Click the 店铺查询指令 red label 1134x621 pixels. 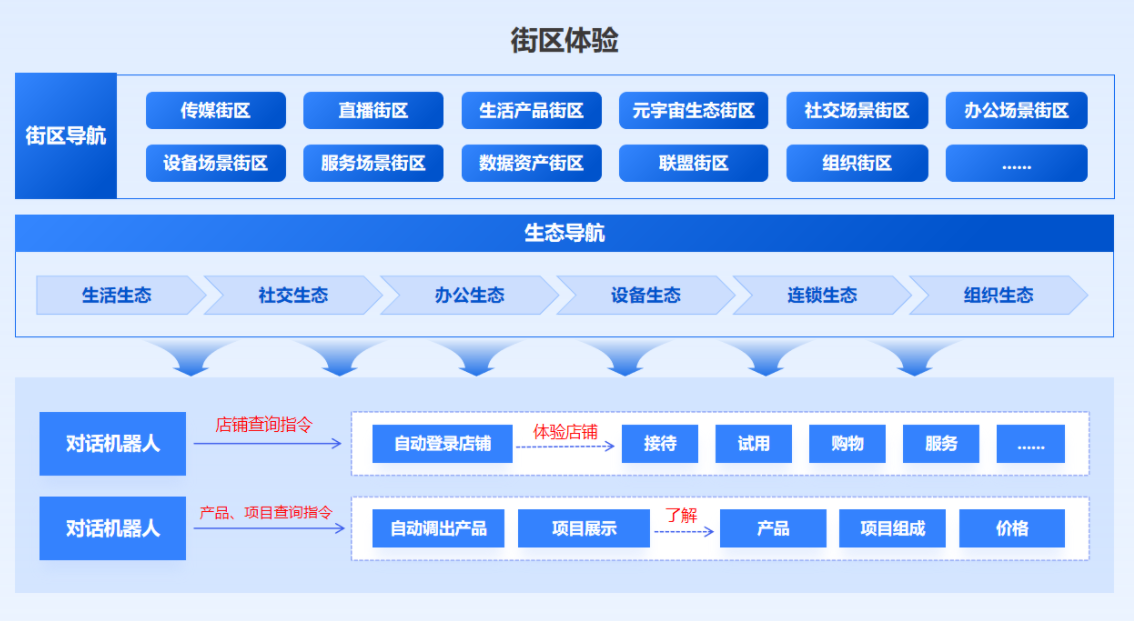264,424
